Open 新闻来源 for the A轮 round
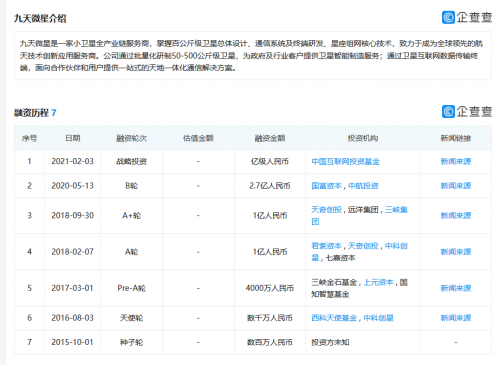The width and height of the screenshot is (500, 365). 456,252
